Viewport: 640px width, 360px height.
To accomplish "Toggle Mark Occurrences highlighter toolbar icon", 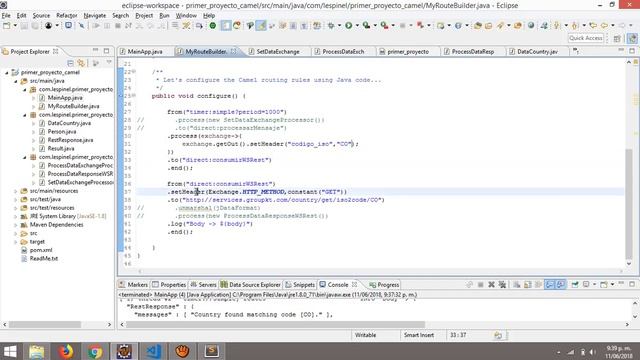I will click(261, 26).
